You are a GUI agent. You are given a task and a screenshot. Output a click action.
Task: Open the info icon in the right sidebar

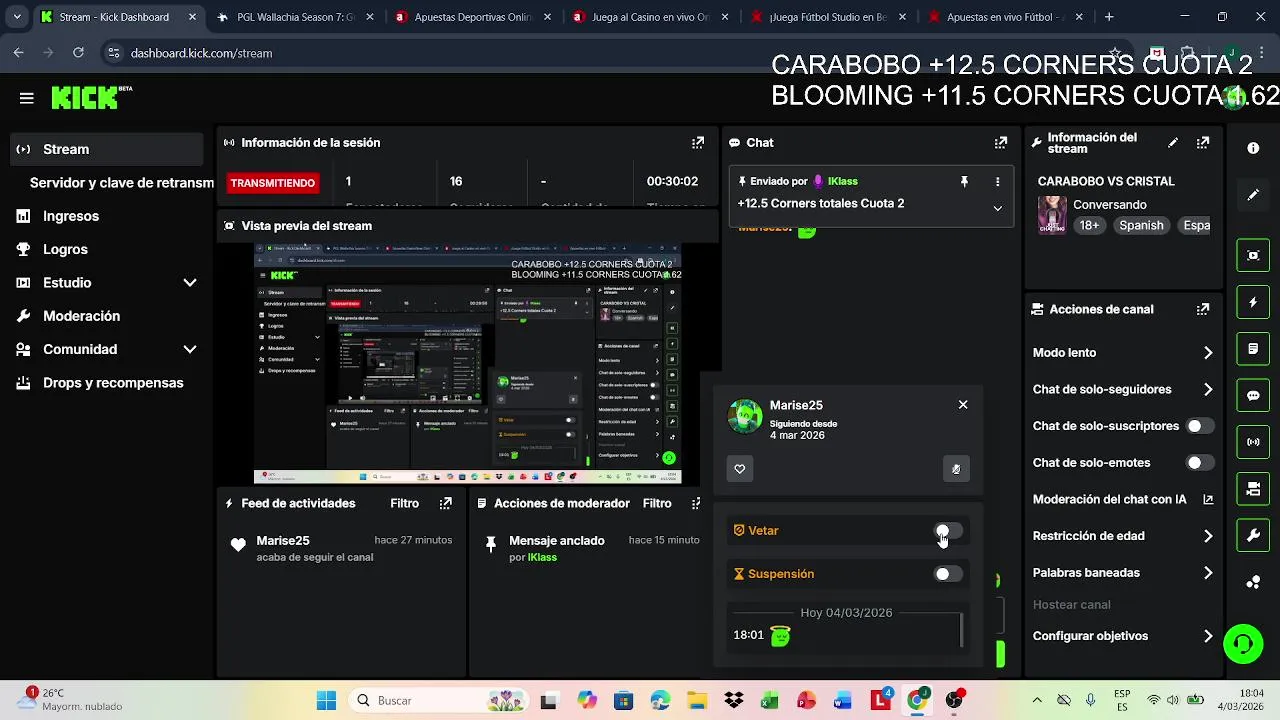[x=1253, y=148]
